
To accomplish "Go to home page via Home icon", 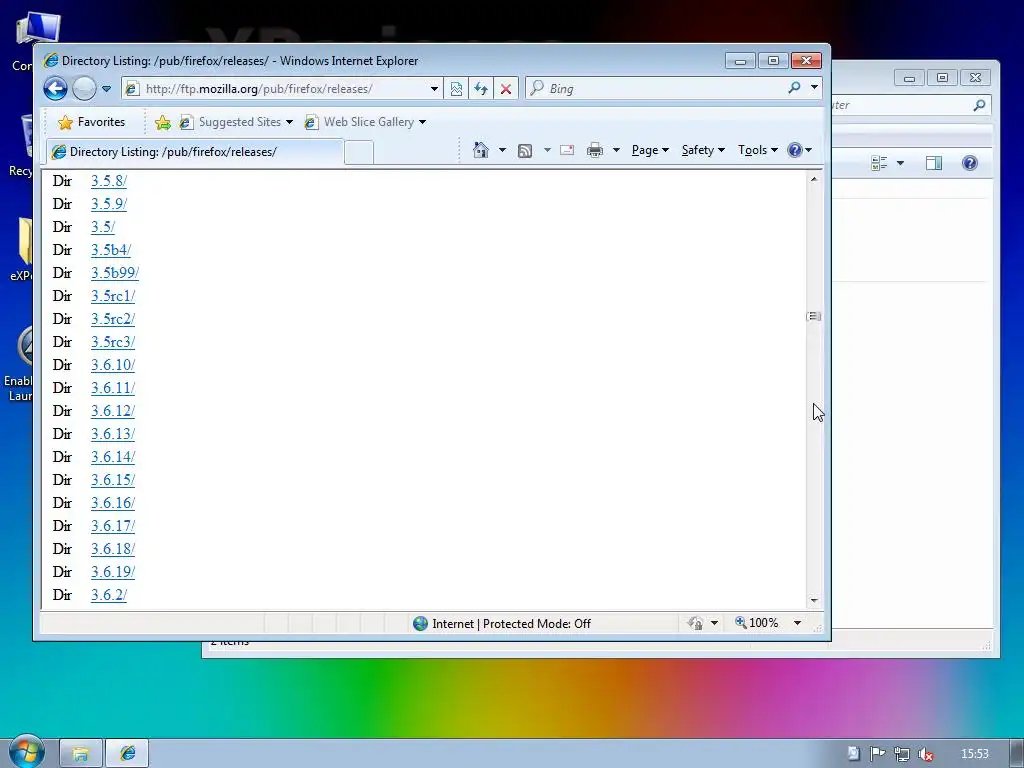I will pos(481,150).
